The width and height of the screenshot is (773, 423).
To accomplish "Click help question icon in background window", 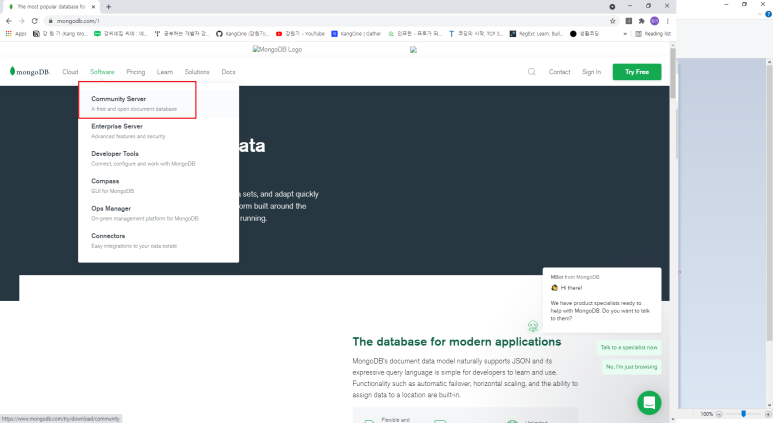I will pyautogui.click(x=768, y=14).
